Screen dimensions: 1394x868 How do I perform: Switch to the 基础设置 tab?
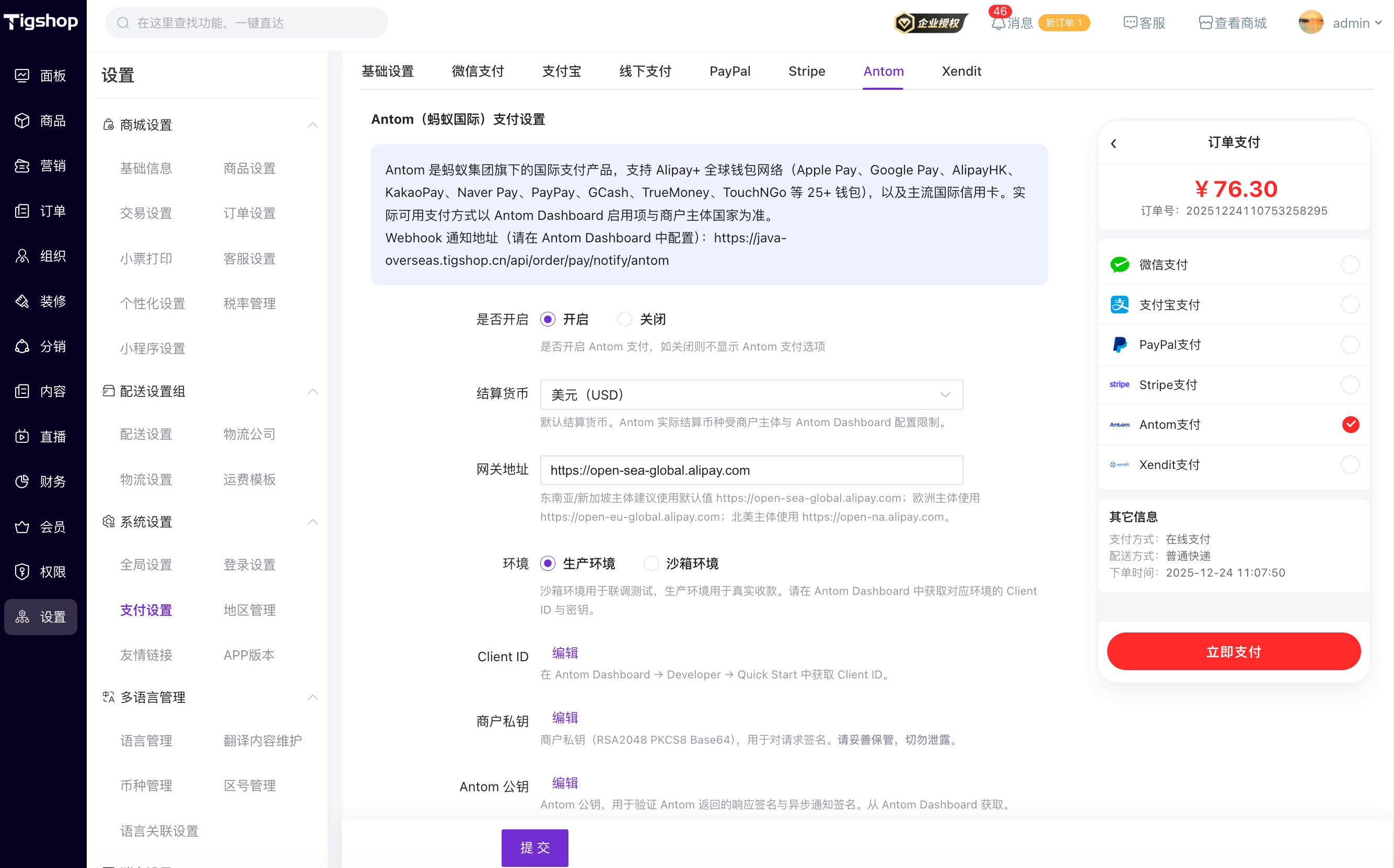pyautogui.click(x=388, y=71)
